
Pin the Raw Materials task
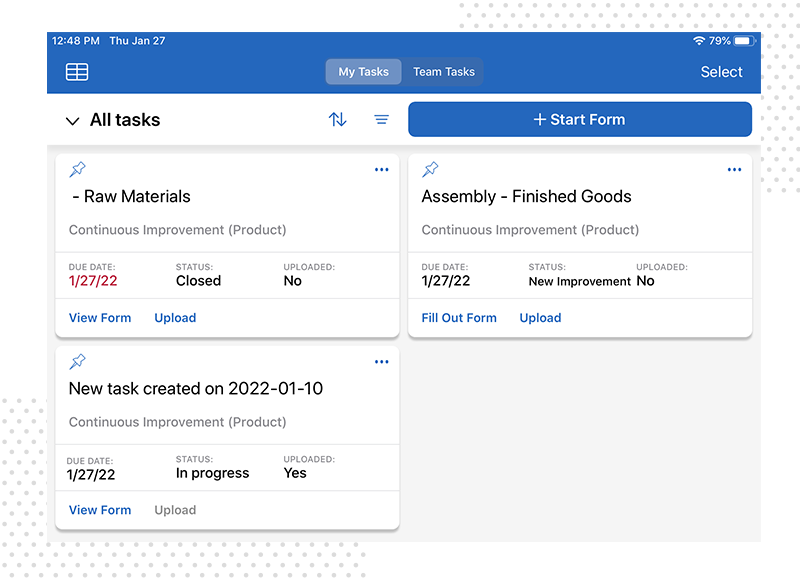pyautogui.click(x=78, y=169)
